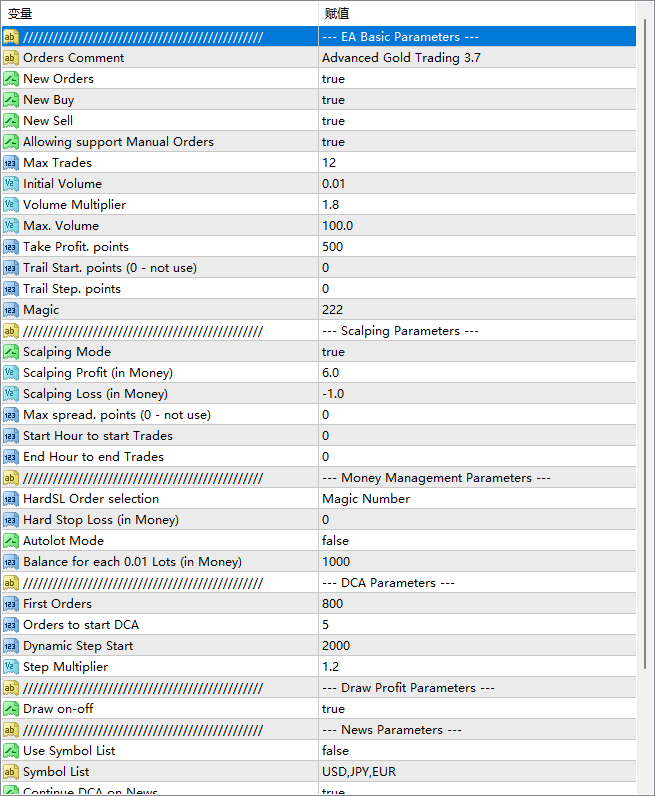Click the integer icon beside Max Trades

tap(11, 163)
